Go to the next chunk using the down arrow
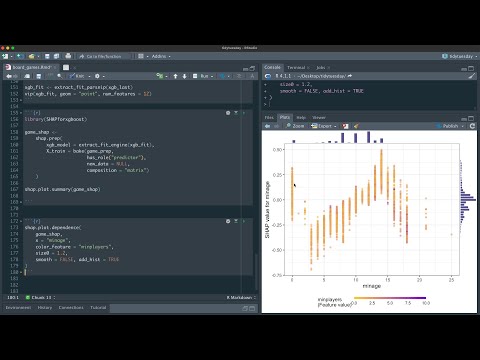 (x=184, y=76)
